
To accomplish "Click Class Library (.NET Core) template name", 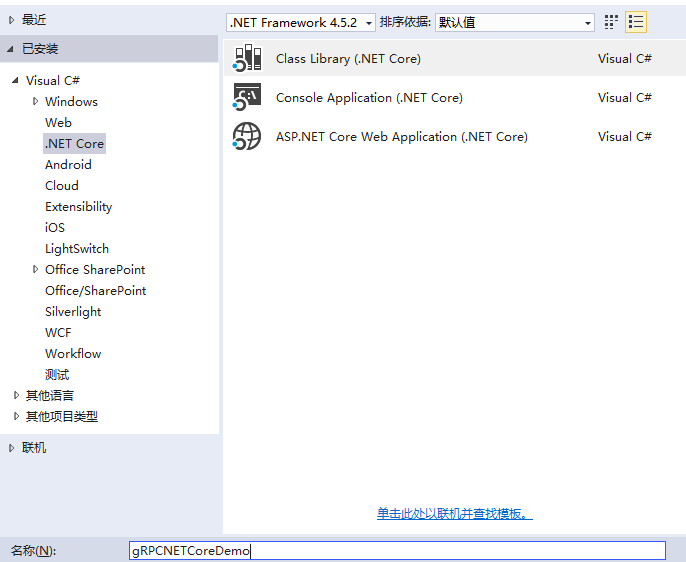I will [348, 58].
